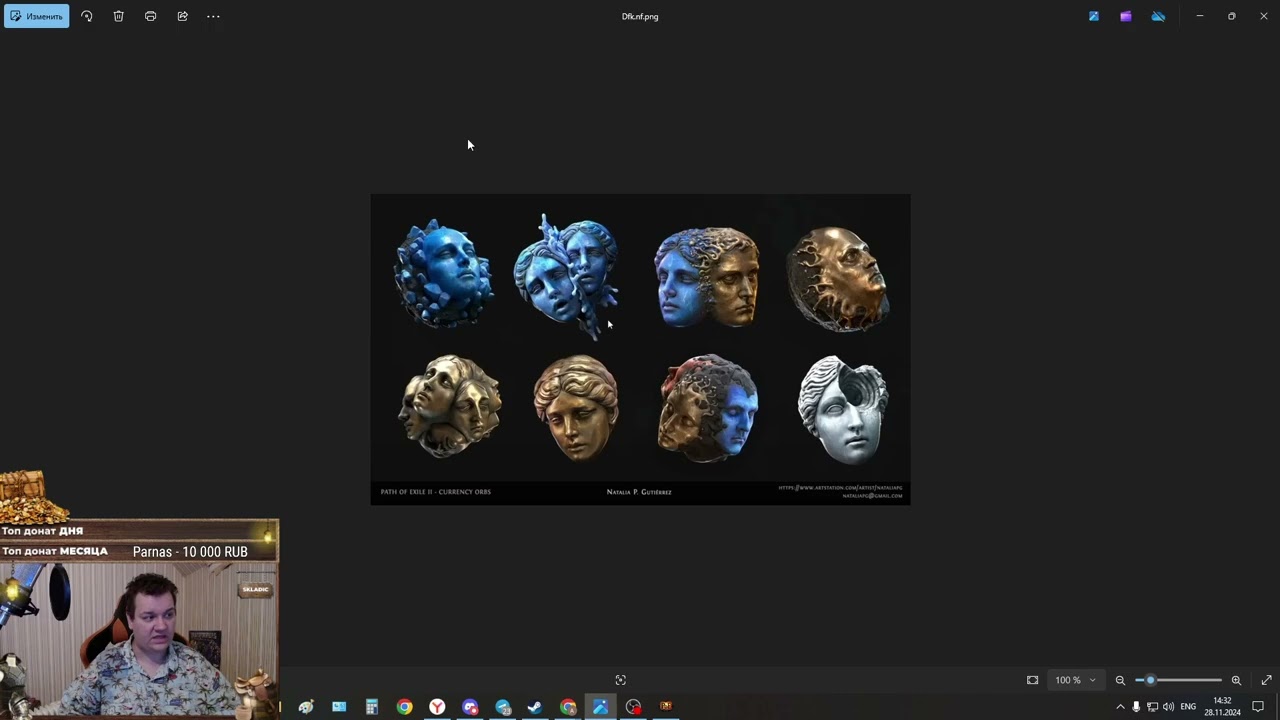Open the blue image editor app icon in title bar
The width and height of the screenshot is (1280, 720).
pos(1094,16)
